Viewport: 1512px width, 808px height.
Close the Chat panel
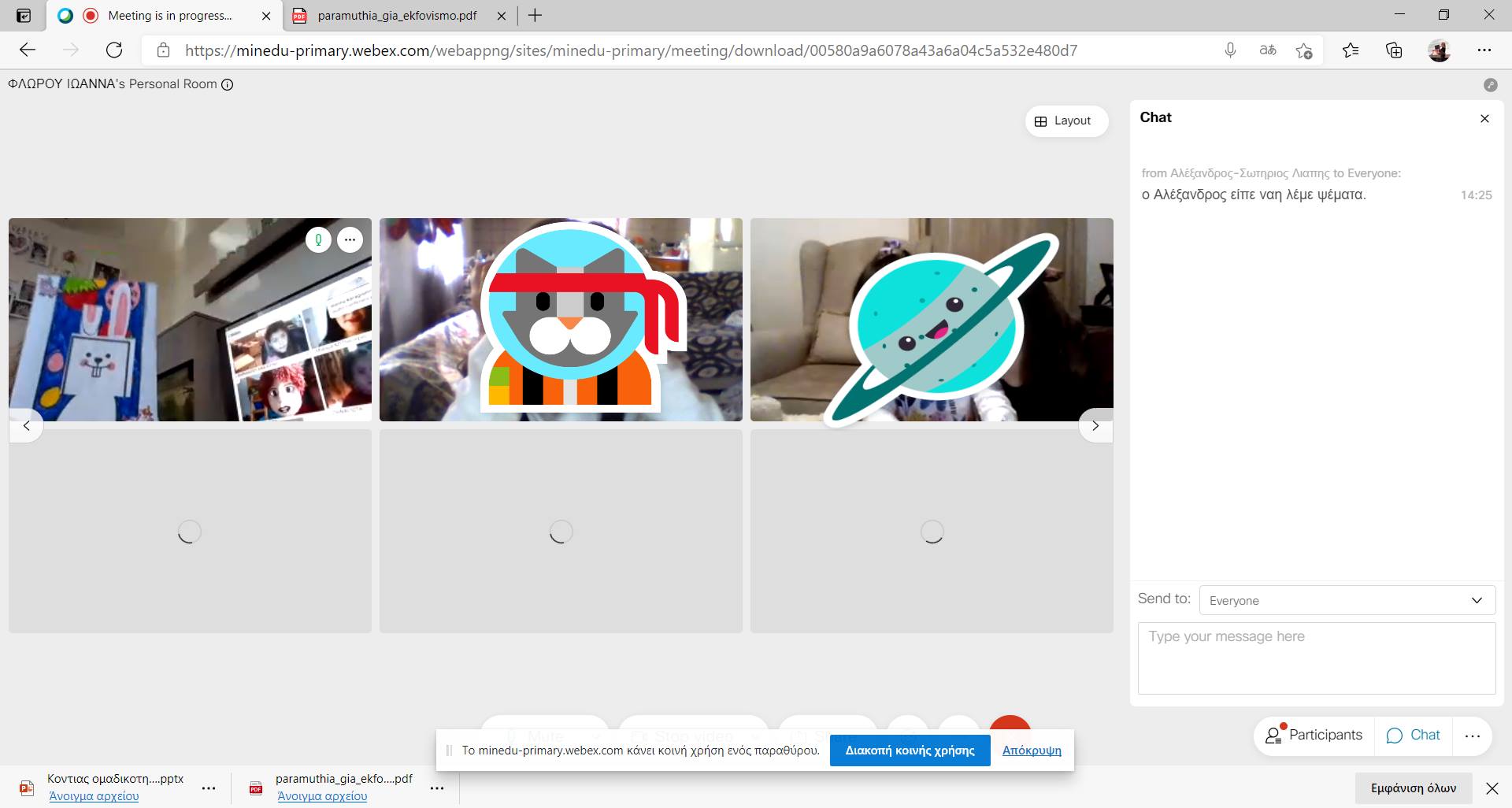coord(1484,119)
